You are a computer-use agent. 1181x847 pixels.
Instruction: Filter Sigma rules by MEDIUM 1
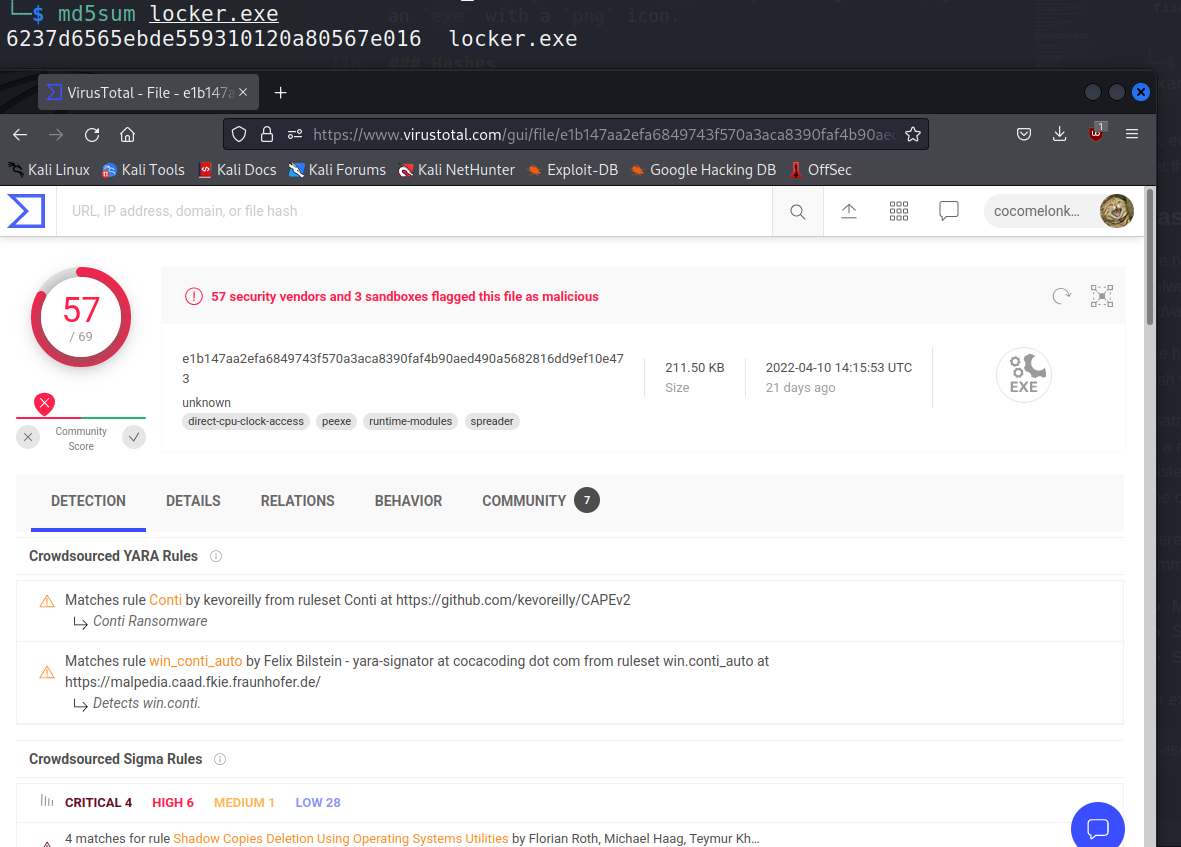tap(244, 803)
